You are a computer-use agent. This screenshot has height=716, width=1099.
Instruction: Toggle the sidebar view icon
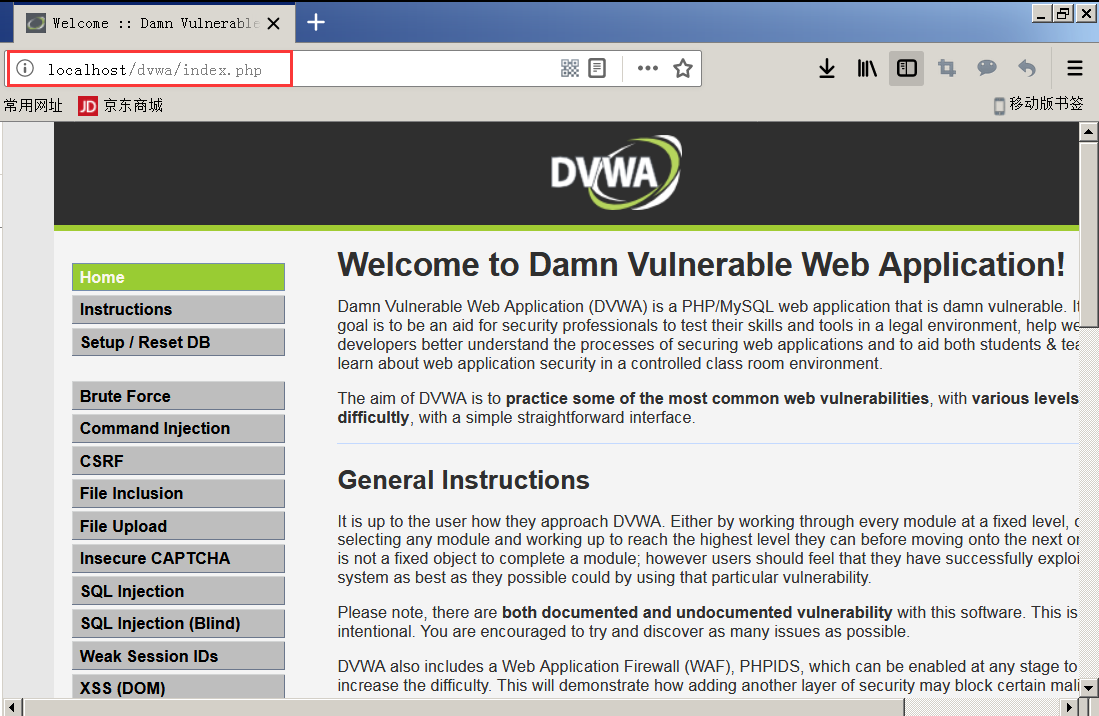pyautogui.click(x=906, y=68)
